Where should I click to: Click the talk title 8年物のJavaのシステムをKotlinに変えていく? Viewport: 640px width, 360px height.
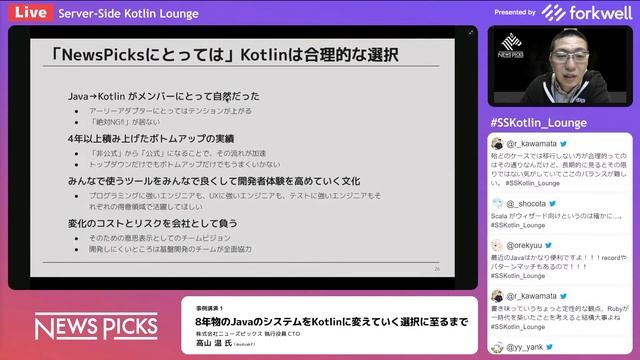(331, 322)
